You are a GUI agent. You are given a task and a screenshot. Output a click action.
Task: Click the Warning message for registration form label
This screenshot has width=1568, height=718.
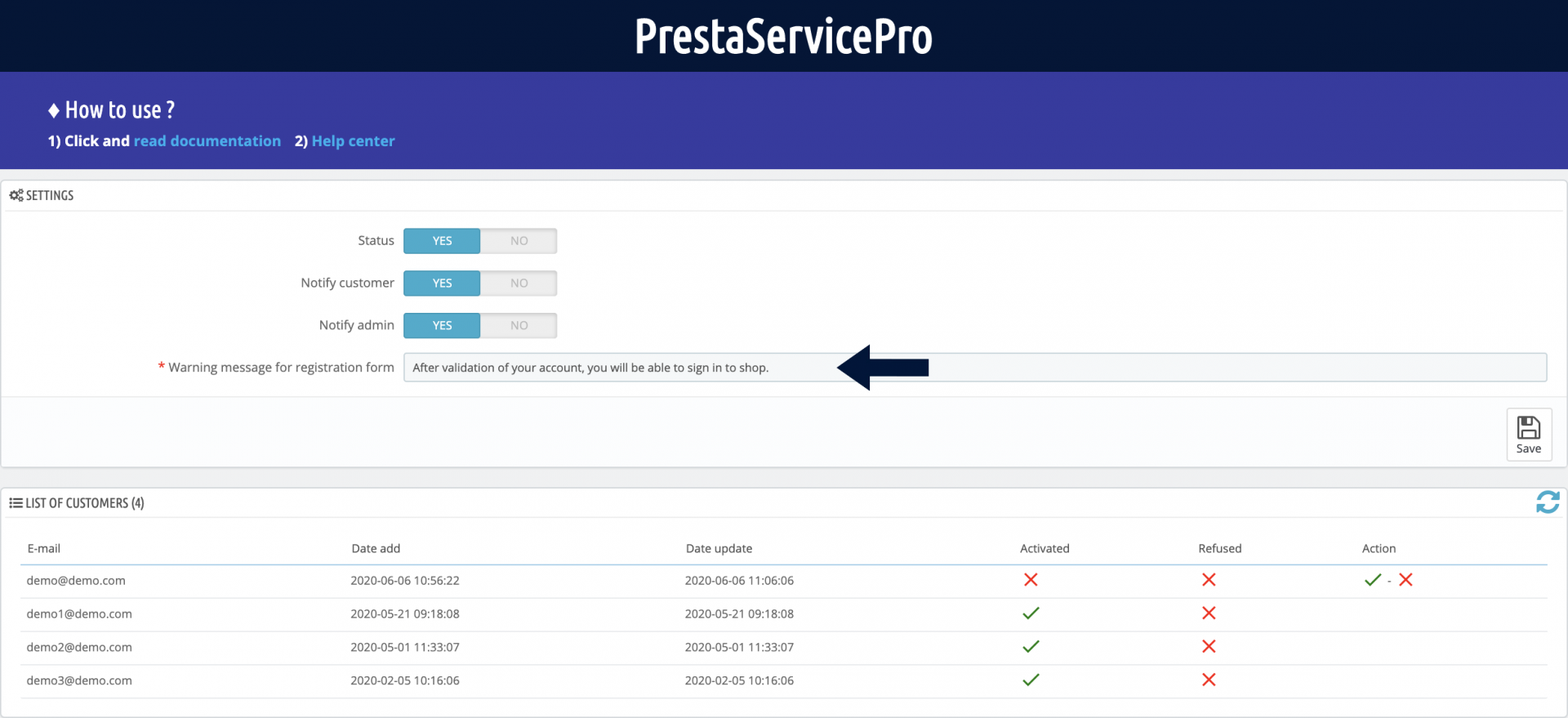pyautogui.click(x=281, y=368)
